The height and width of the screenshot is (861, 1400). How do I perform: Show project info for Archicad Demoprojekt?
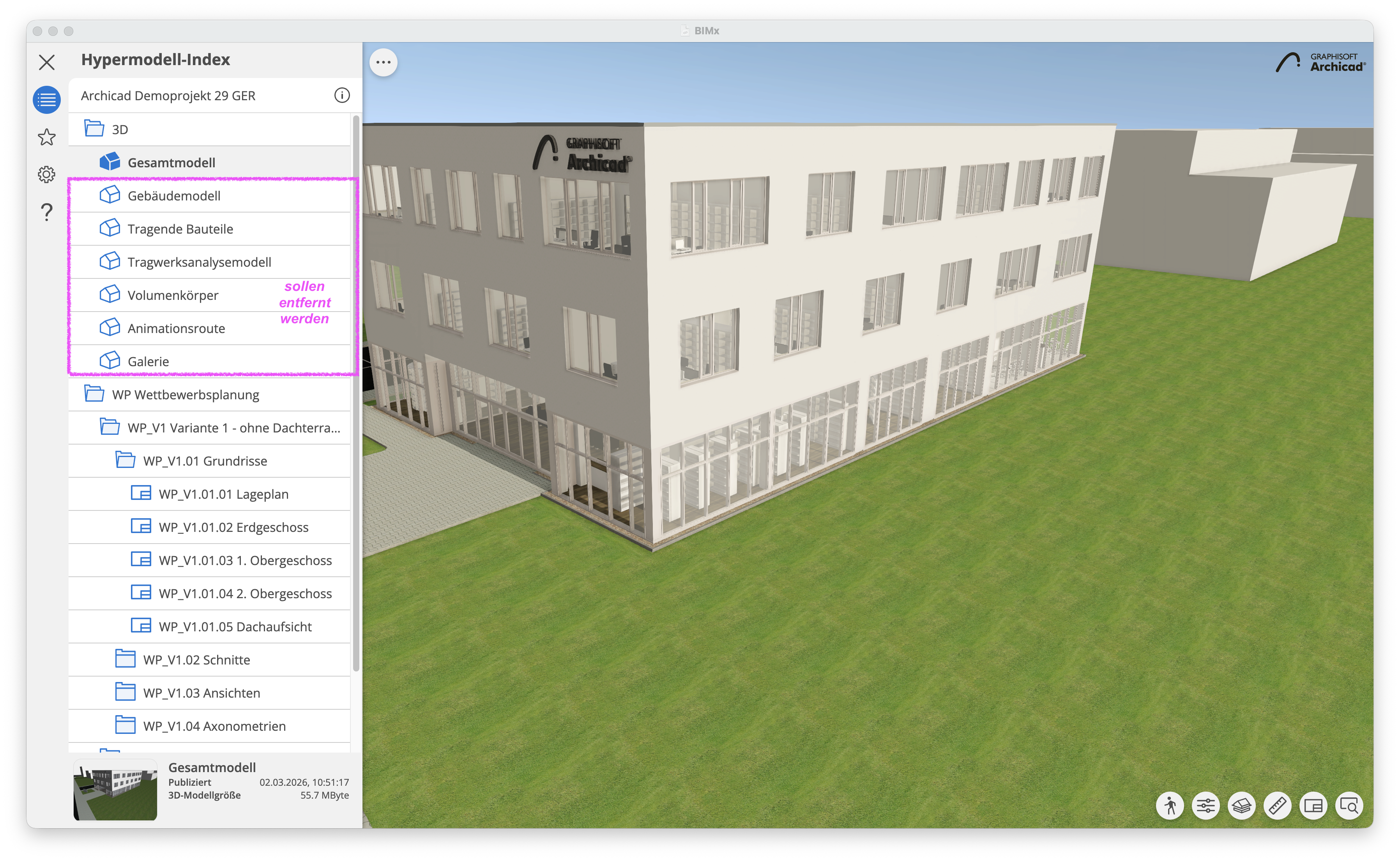click(342, 95)
